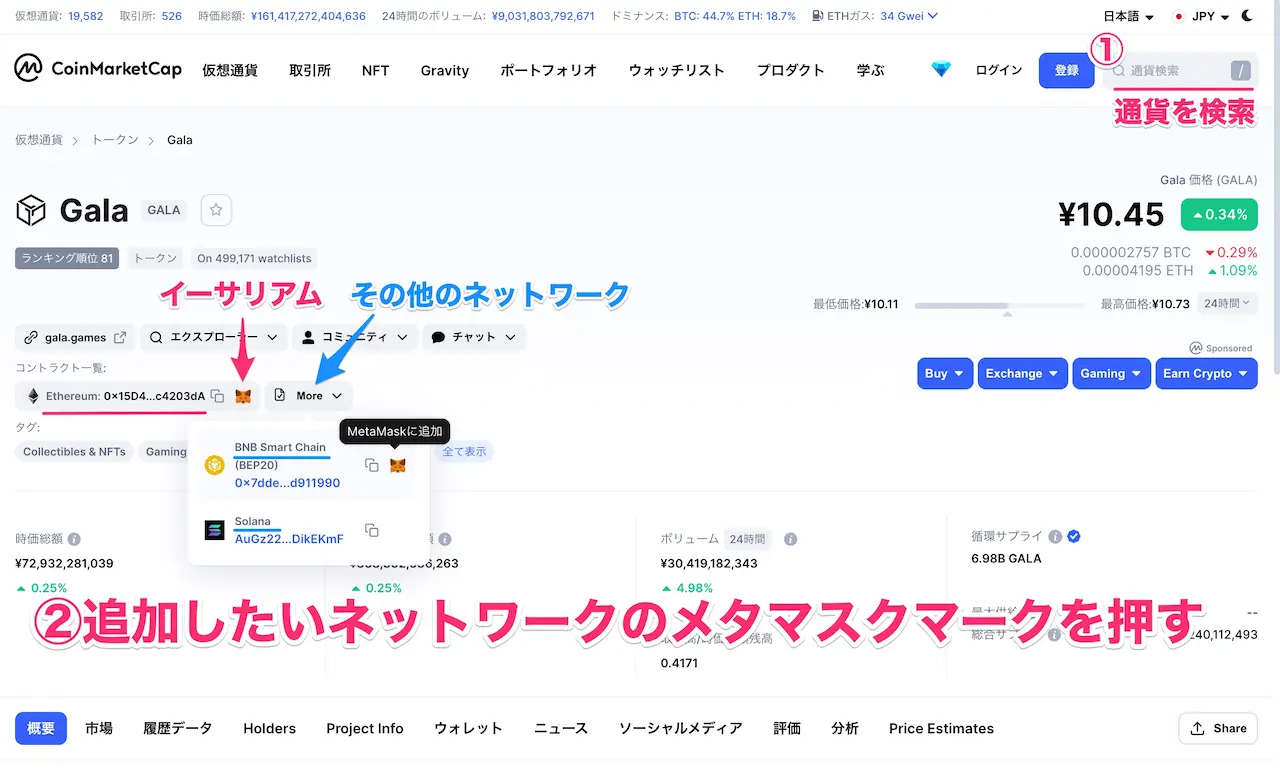Open the プロダクト menu
Image resolution: width=1280 pixels, height=773 pixels.
coord(790,70)
